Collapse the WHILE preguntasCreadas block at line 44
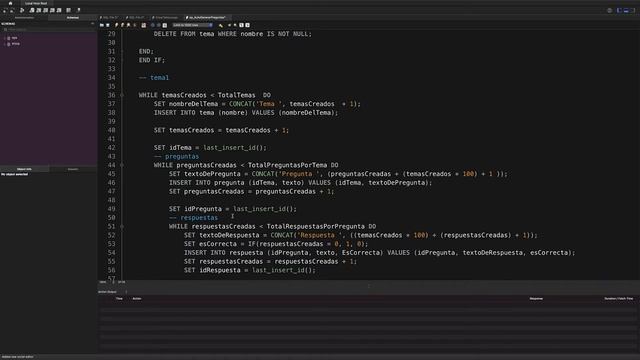 pyautogui.click(x=122, y=165)
